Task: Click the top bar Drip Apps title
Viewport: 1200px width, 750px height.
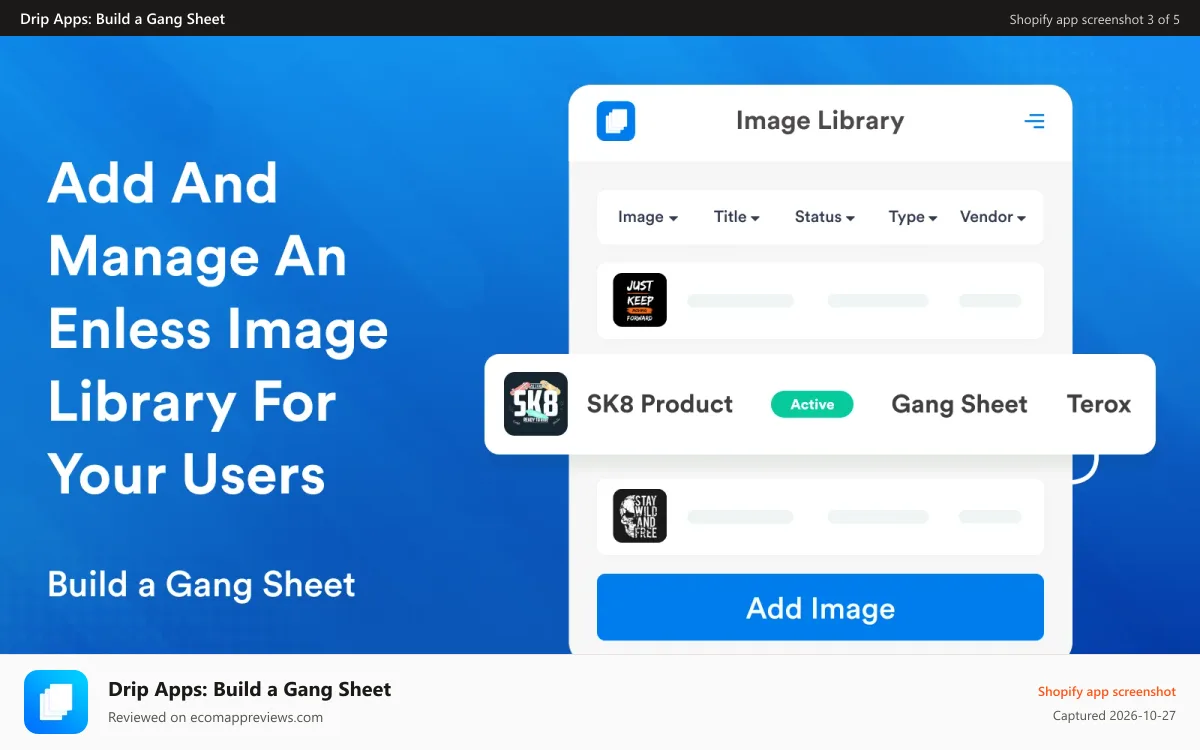Action: pyautogui.click(x=123, y=19)
